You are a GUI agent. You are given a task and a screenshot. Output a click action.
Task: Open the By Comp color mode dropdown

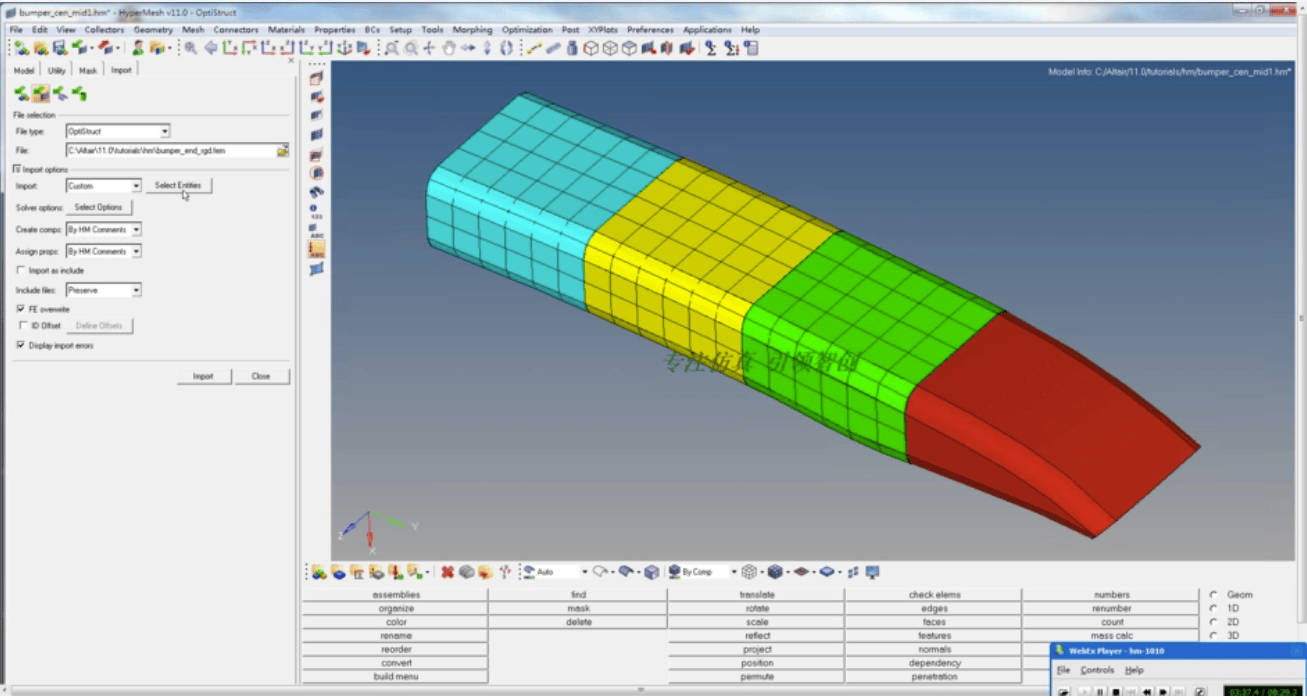tap(733, 572)
